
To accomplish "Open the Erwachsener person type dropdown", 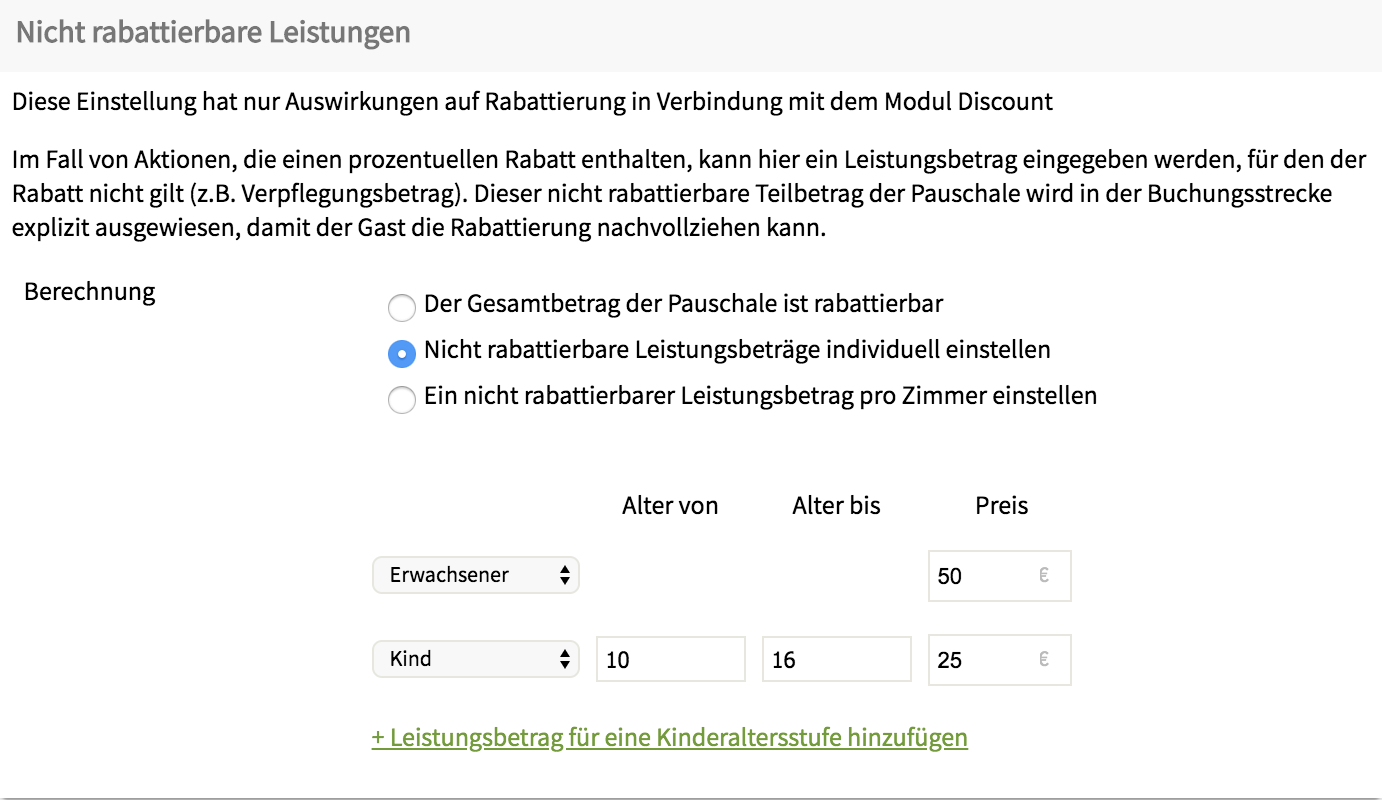I will click(x=476, y=575).
